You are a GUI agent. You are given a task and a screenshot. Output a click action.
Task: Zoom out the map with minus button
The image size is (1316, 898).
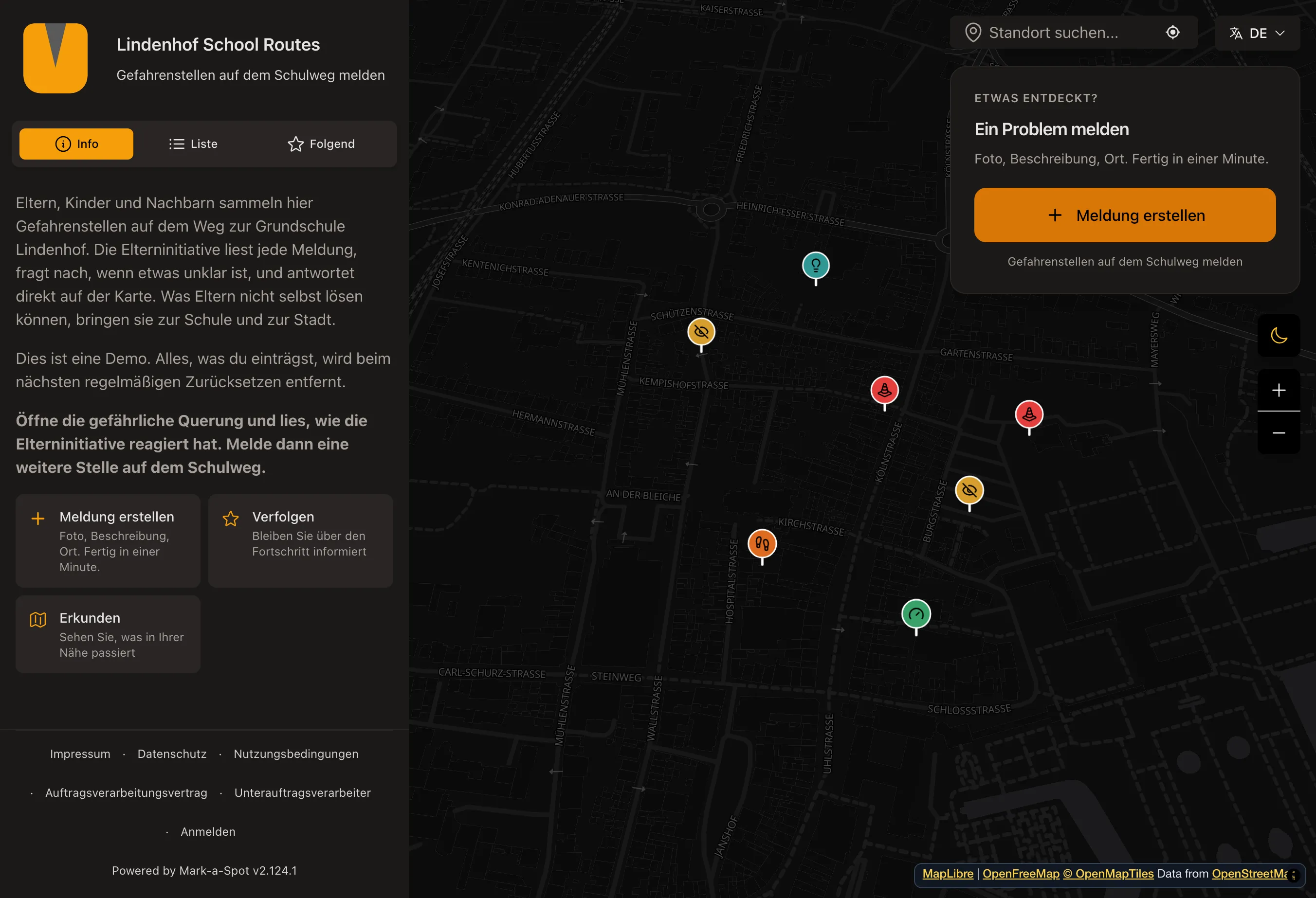pyautogui.click(x=1279, y=433)
